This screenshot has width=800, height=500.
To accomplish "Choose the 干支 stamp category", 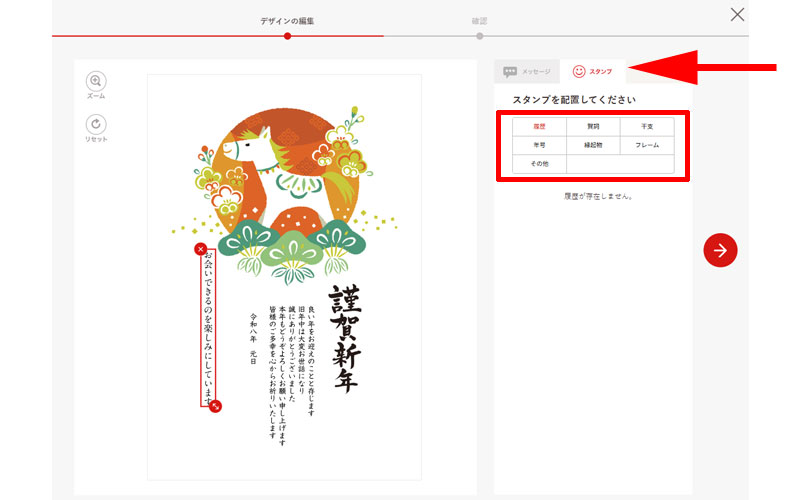I will click(647, 127).
